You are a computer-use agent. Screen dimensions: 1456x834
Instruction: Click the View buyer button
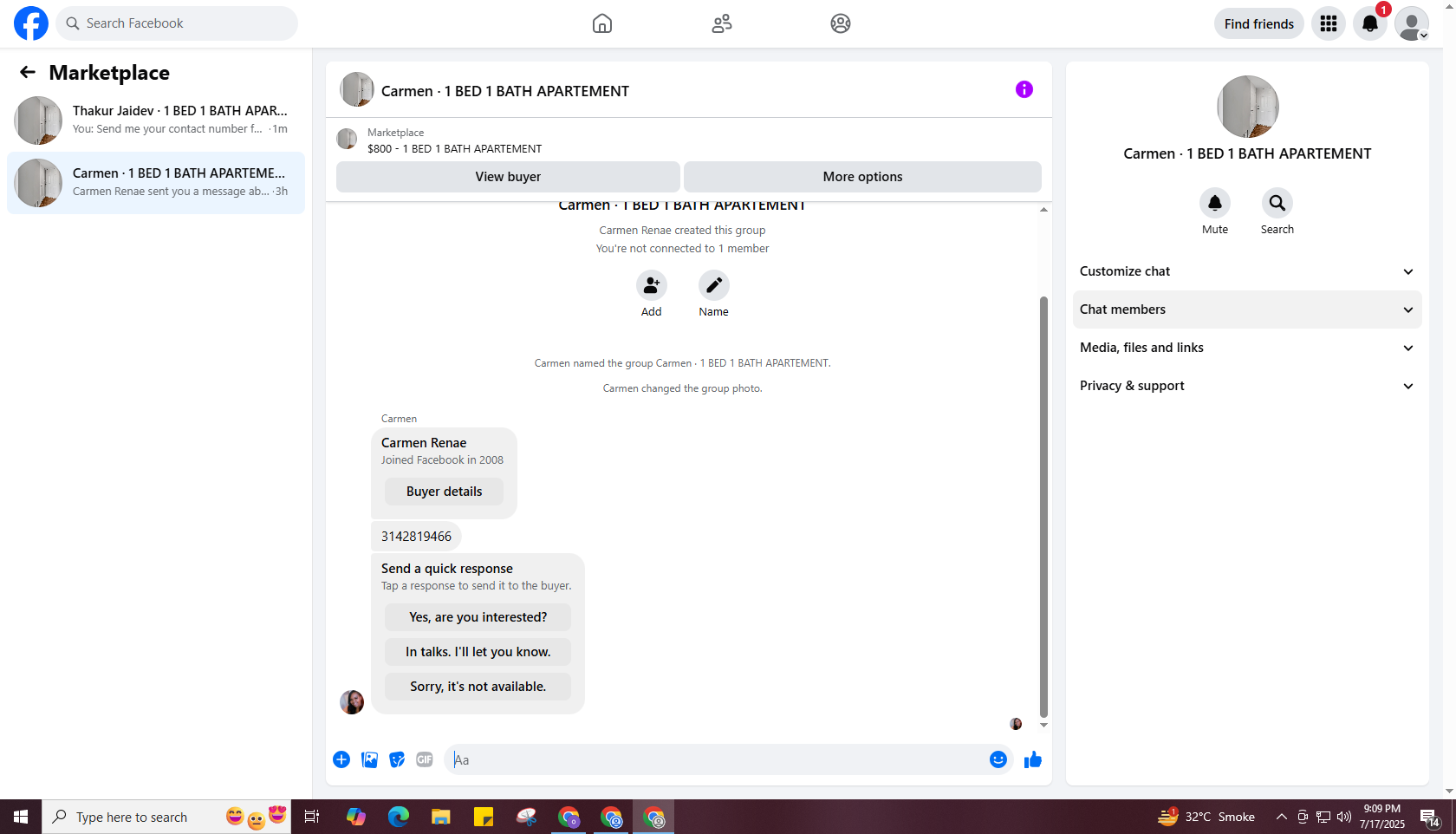[x=508, y=177]
